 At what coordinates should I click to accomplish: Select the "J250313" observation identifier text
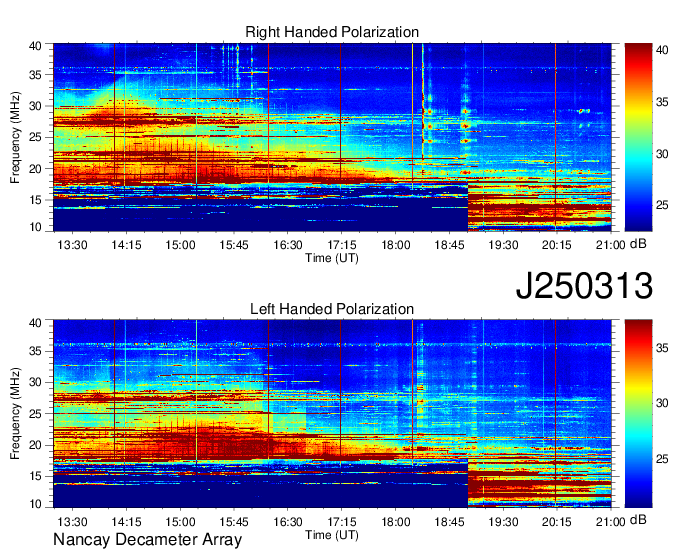click(584, 285)
